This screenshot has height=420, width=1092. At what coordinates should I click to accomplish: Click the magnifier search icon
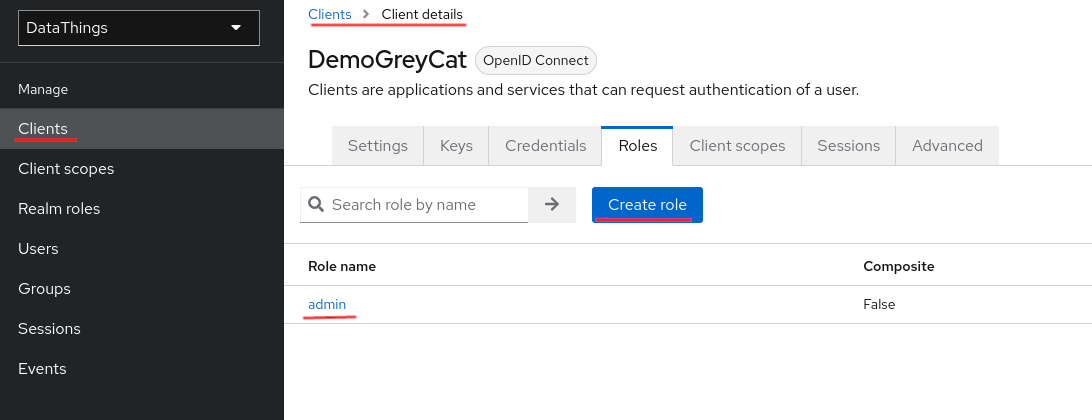click(x=316, y=204)
